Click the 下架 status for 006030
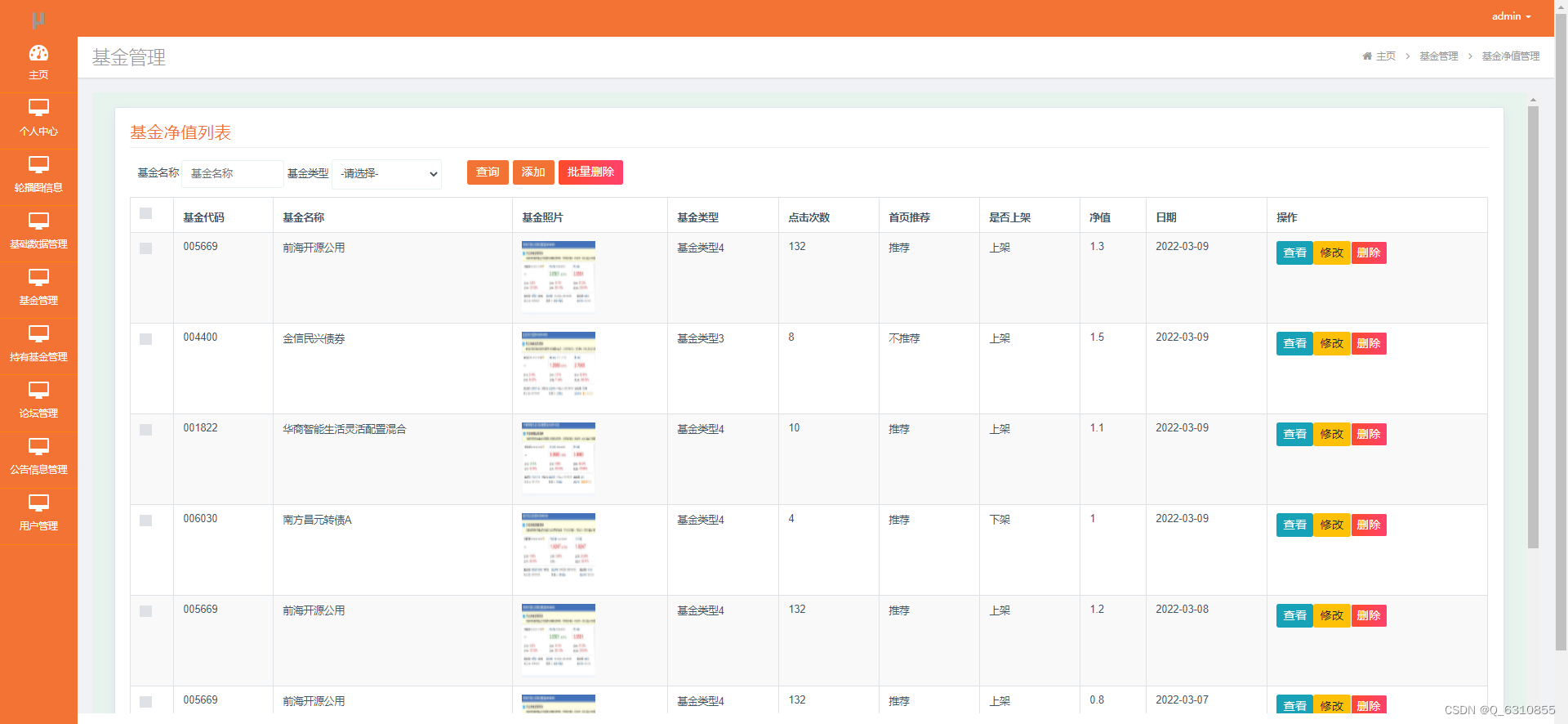The height and width of the screenshot is (724, 1568). [x=1000, y=520]
